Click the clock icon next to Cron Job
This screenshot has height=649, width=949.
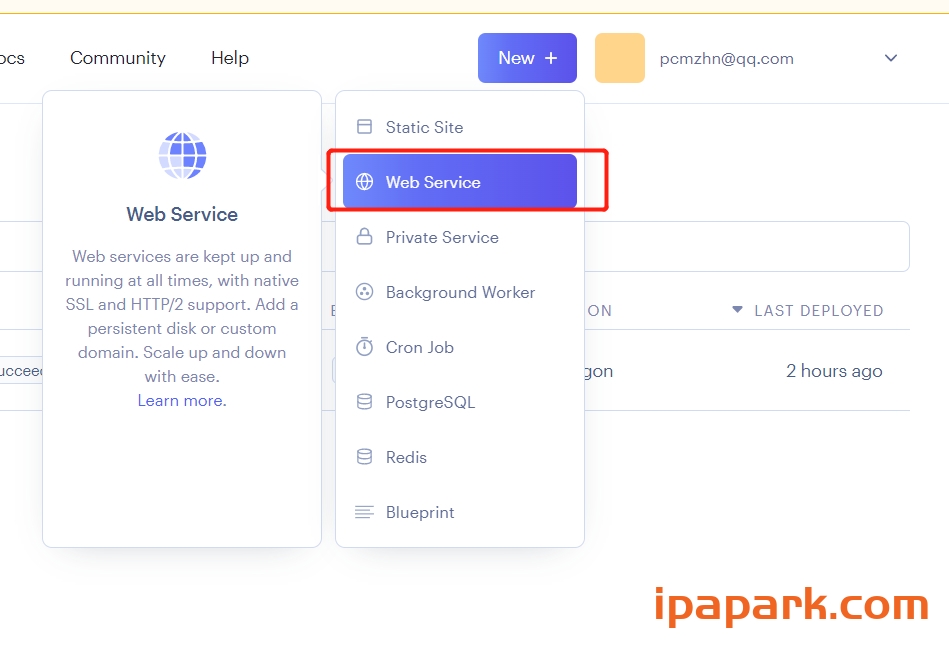click(x=364, y=347)
